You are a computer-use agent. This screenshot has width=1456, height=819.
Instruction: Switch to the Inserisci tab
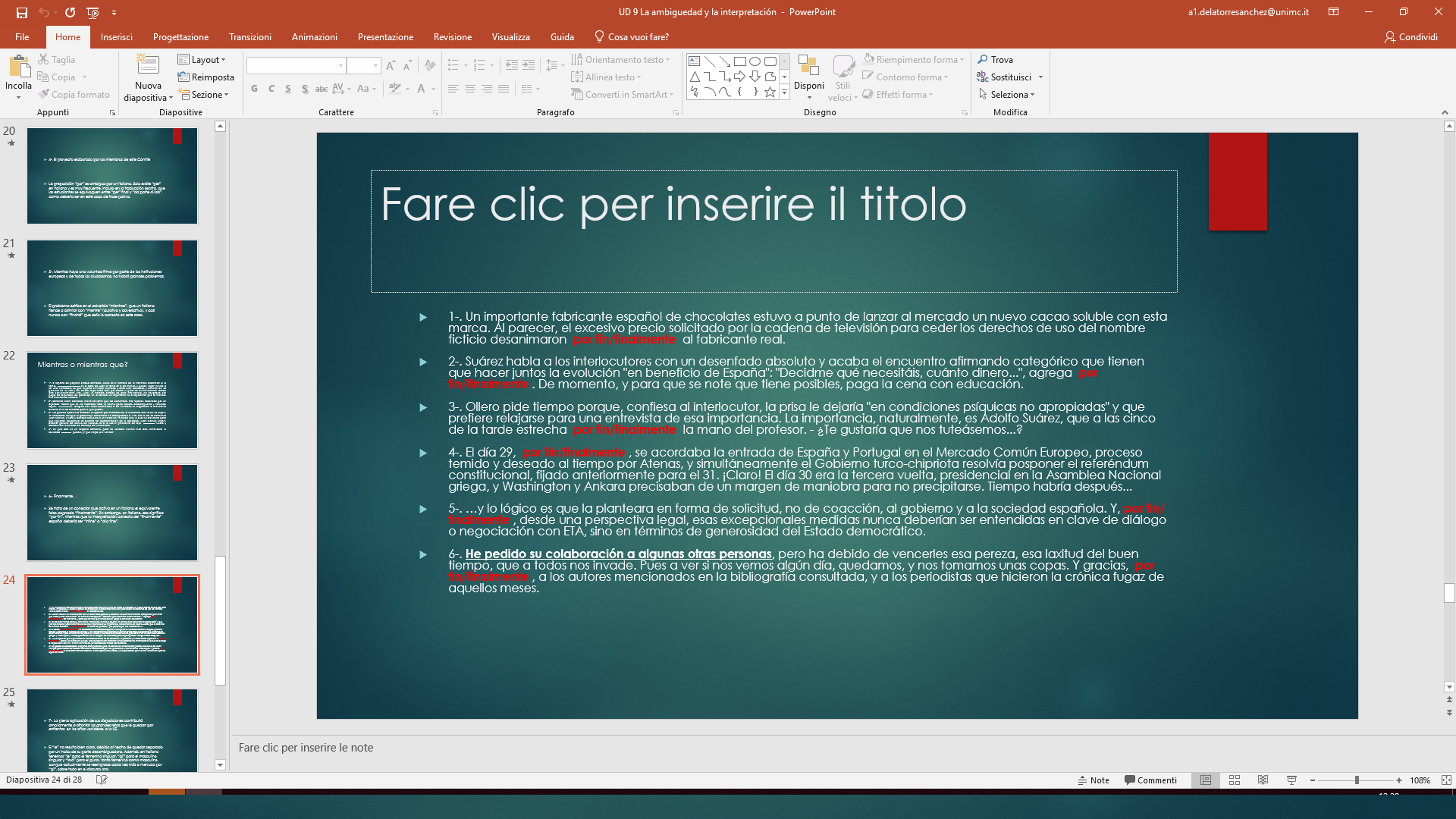[117, 37]
